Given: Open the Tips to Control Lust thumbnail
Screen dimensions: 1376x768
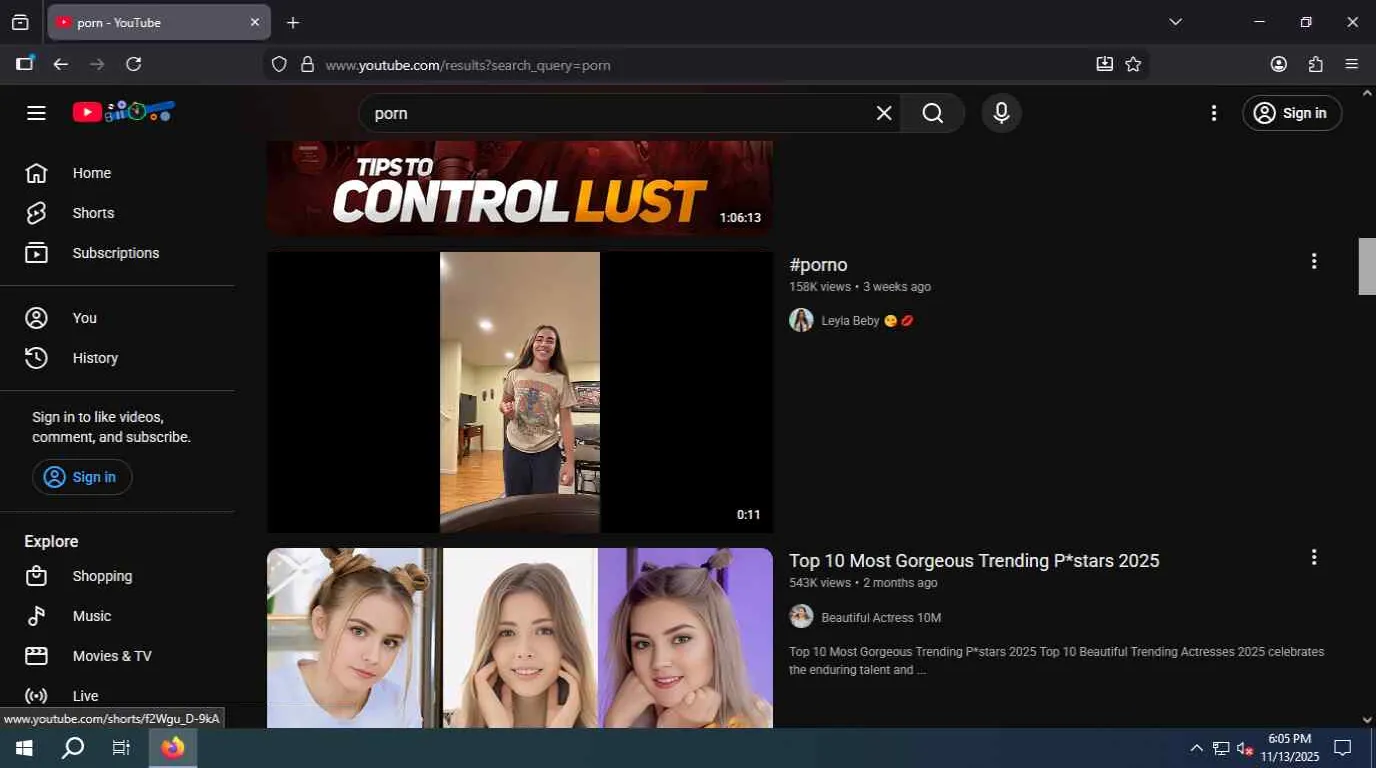Looking at the screenshot, I should pos(520,188).
